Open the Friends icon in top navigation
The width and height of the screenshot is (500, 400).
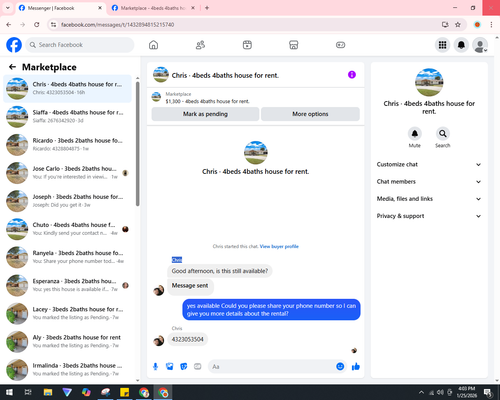200,45
